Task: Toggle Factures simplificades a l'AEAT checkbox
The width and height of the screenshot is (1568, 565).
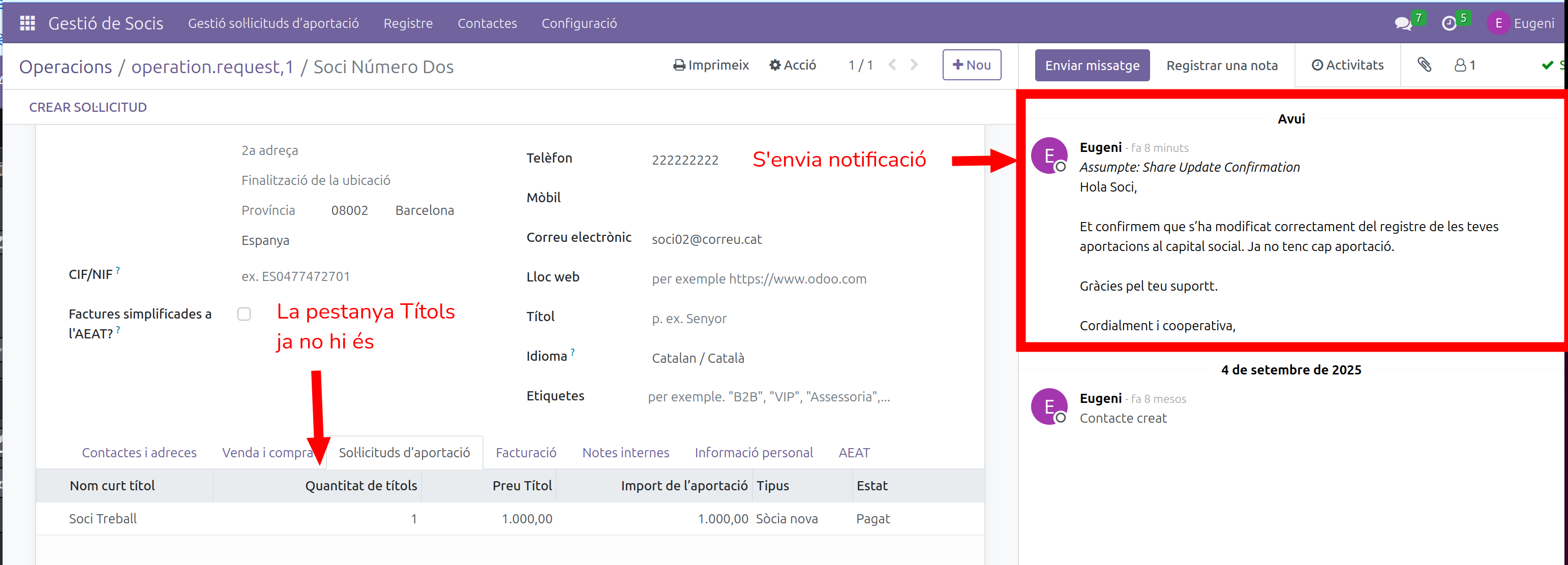Action: 244,314
